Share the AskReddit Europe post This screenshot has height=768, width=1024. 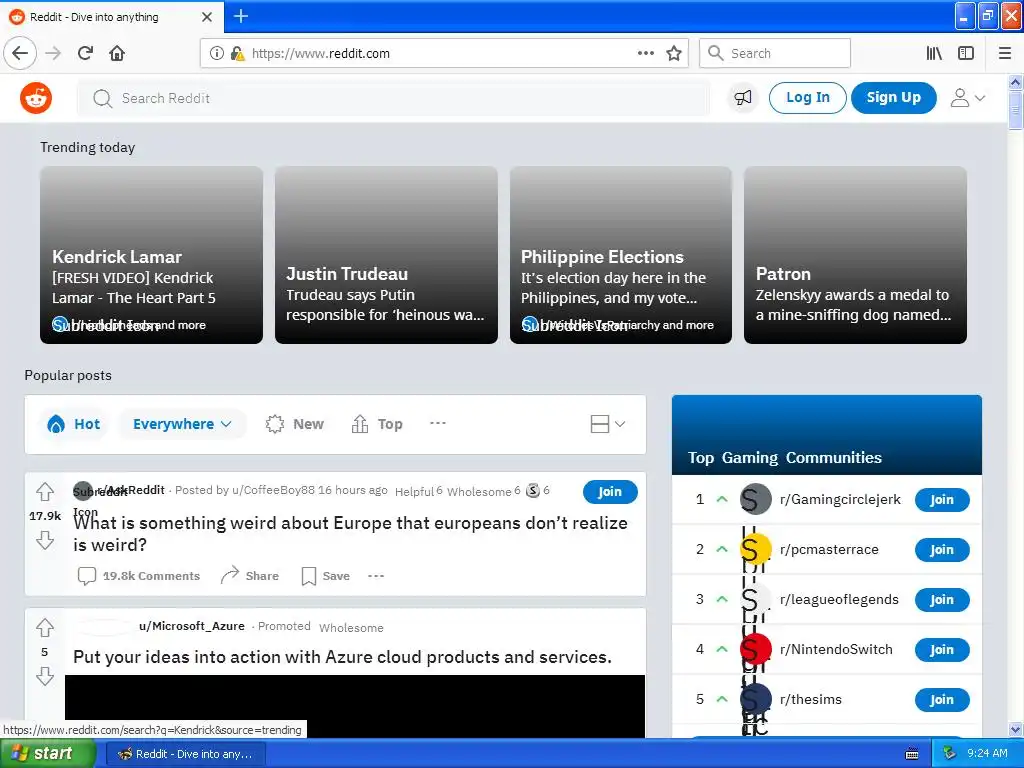249,576
